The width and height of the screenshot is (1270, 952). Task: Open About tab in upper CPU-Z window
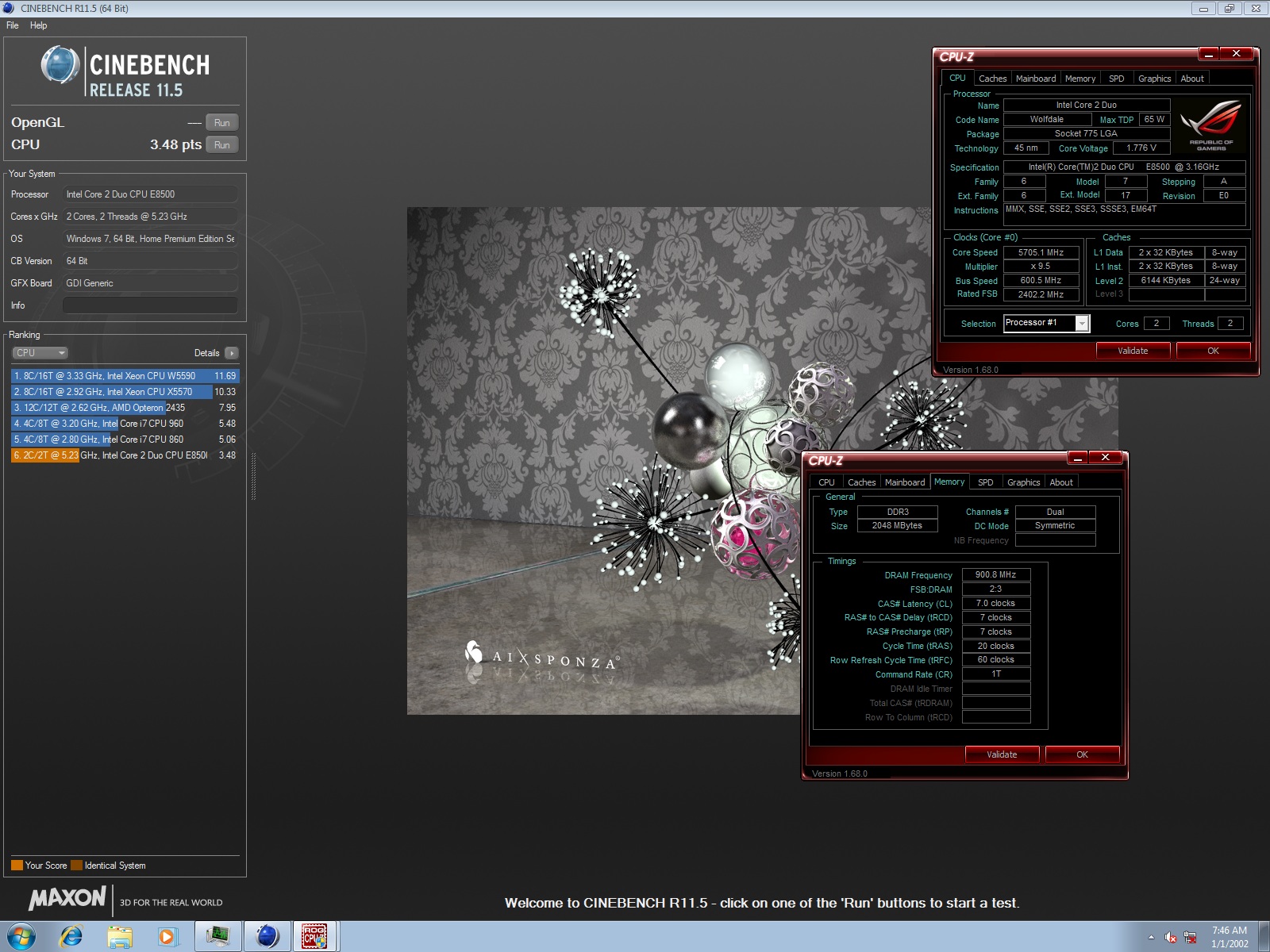[1192, 79]
